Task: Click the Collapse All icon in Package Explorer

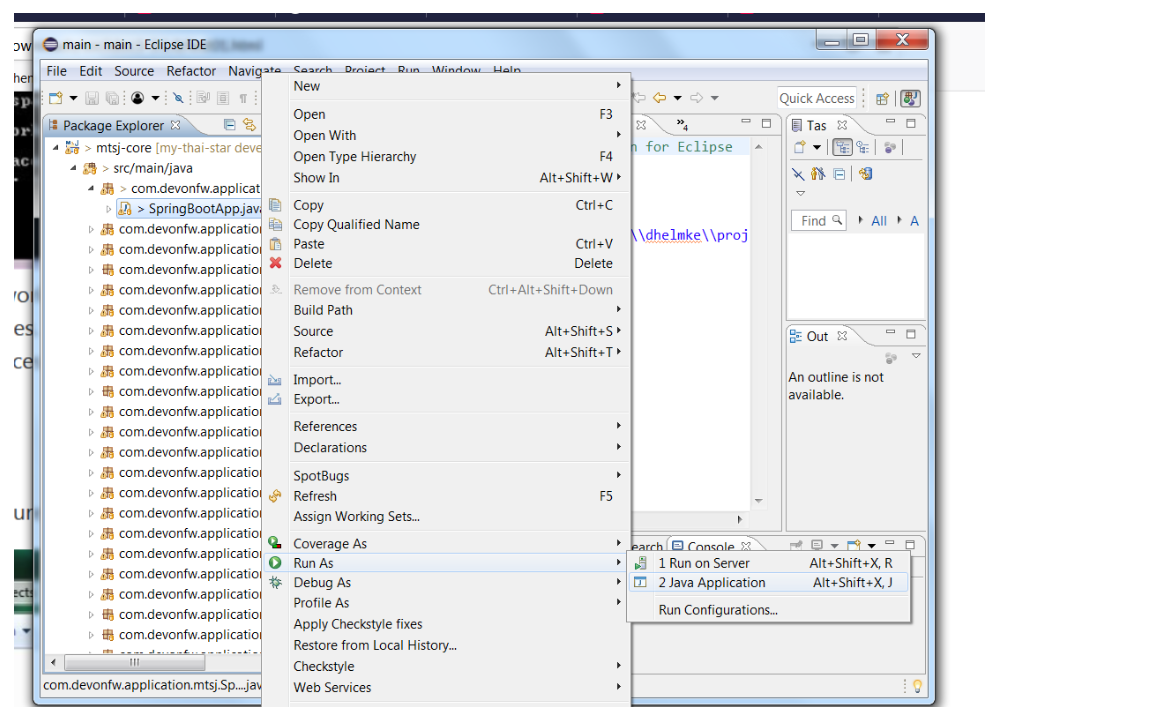Action: (x=229, y=126)
